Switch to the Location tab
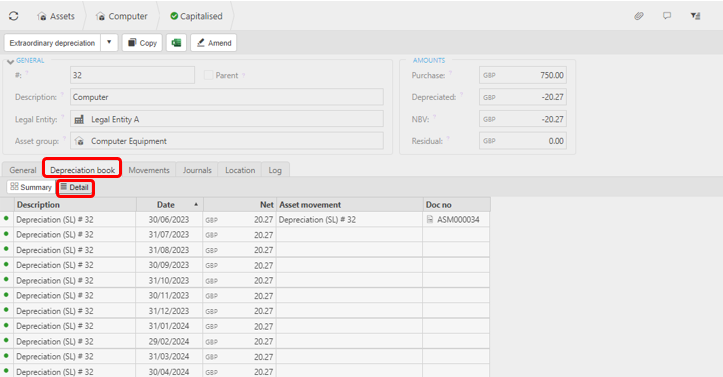Screen dimensions: 723x377 point(240,170)
